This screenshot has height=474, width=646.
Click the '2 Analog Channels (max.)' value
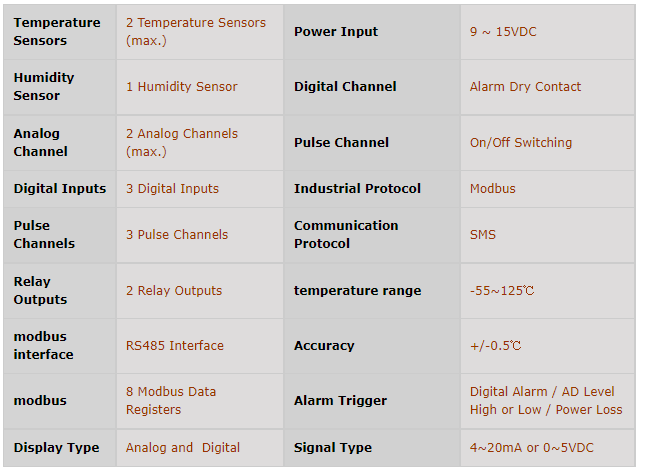(x=182, y=142)
